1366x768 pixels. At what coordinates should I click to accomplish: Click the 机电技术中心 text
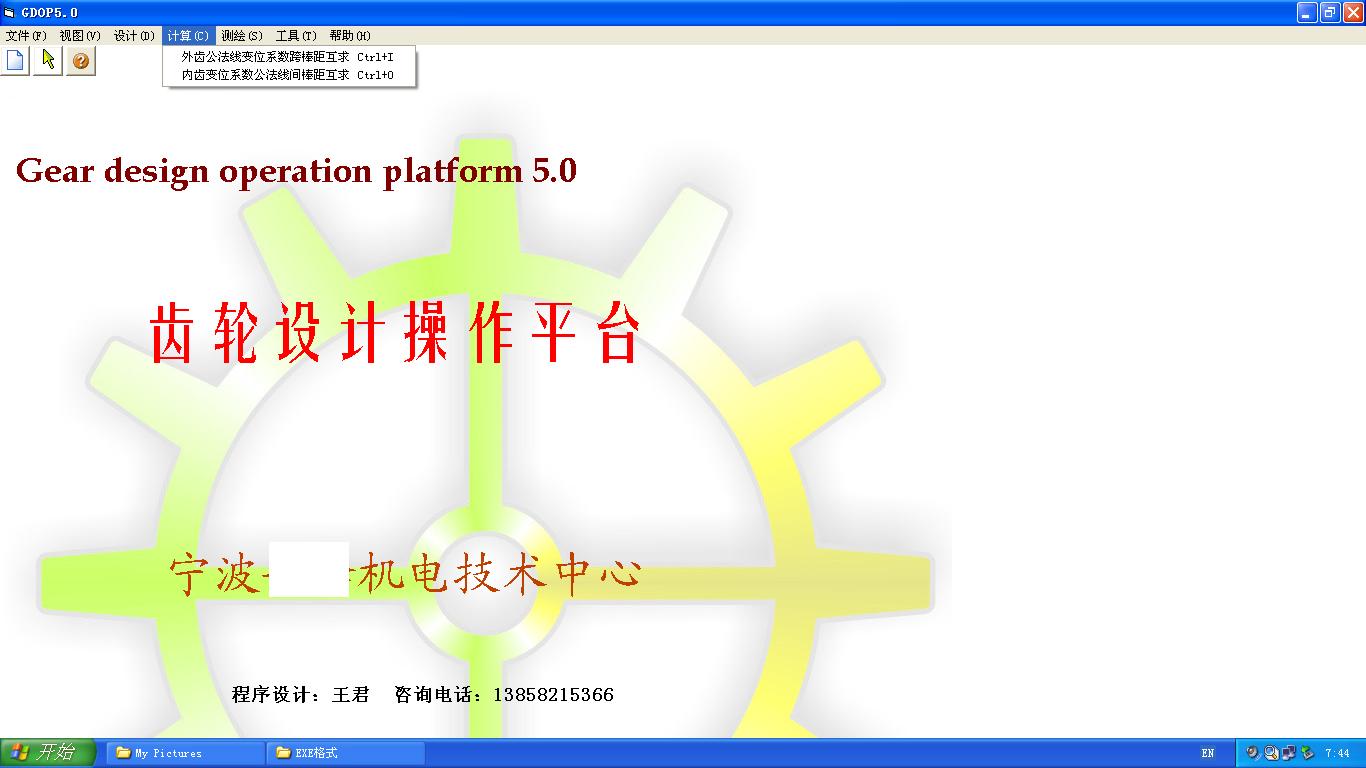(x=498, y=574)
